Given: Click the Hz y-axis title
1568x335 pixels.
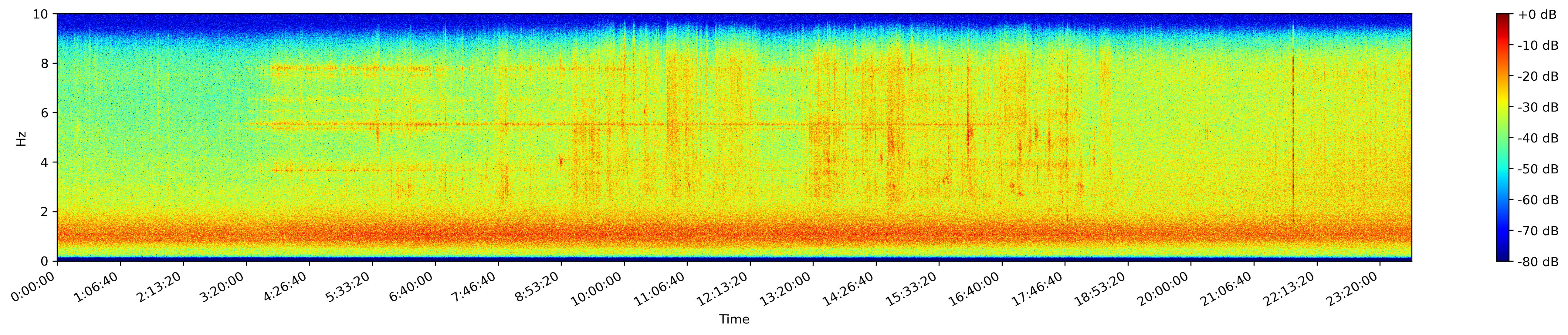Looking at the screenshot, I should (21, 138).
